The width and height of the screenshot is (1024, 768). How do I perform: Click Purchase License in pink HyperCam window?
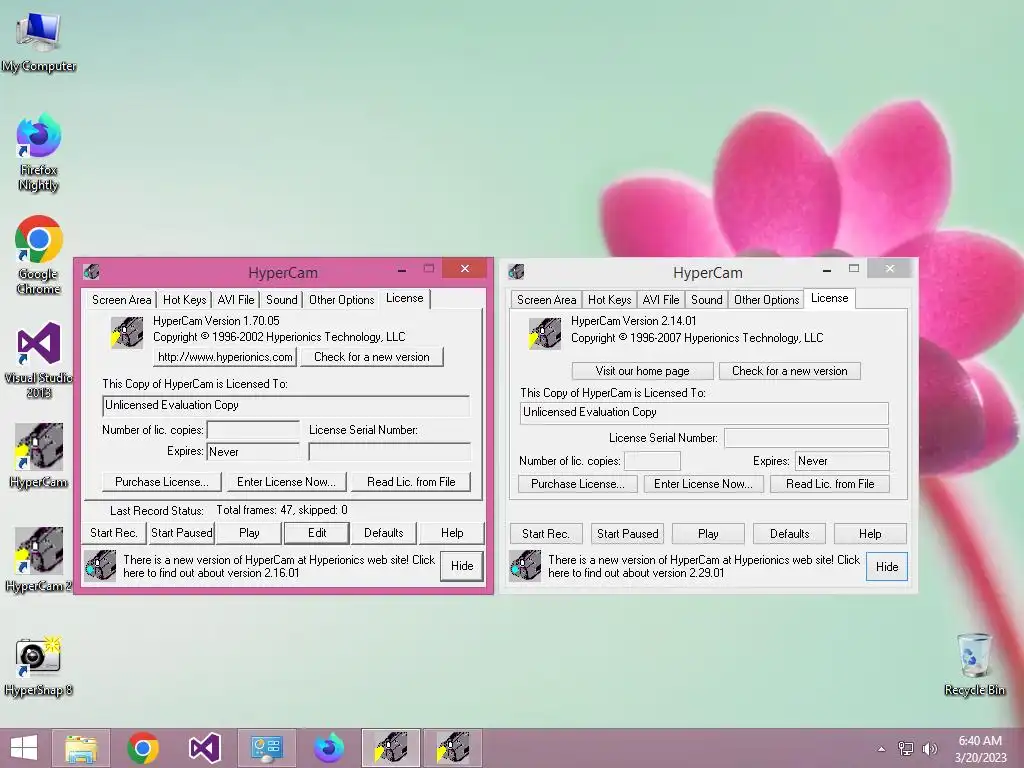click(162, 482)
